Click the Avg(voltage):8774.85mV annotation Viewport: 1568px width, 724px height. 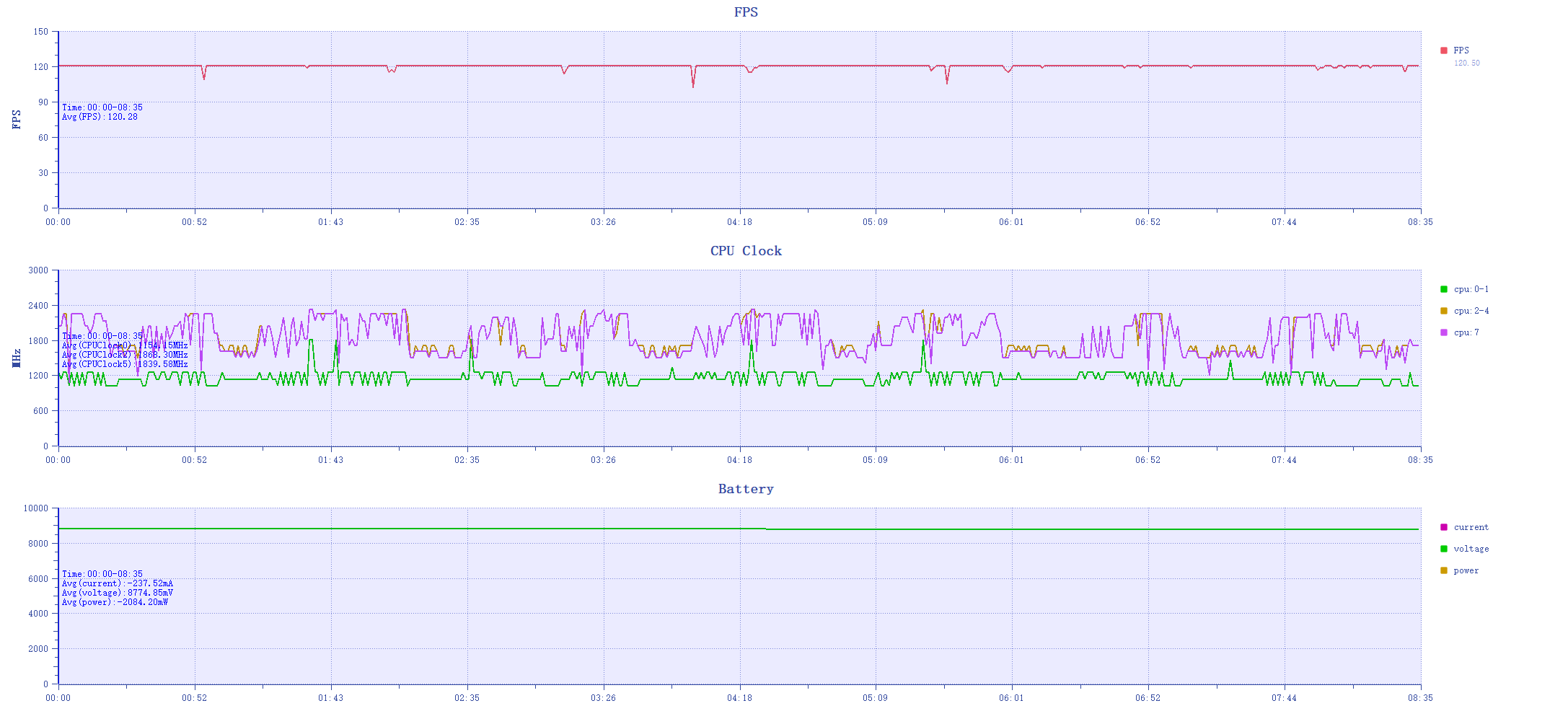point(118,593)
